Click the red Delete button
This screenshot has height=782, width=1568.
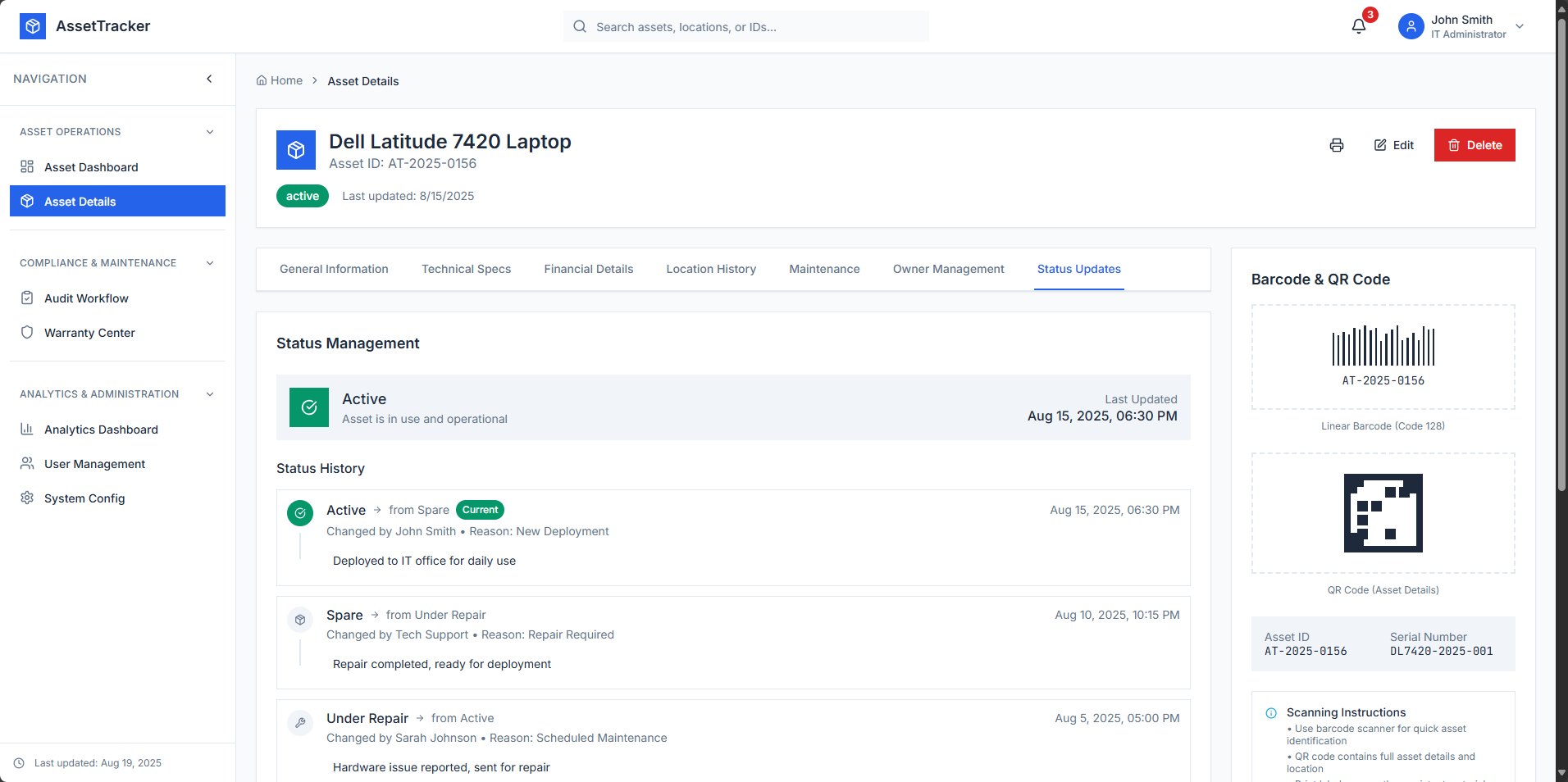pyautogui.click(x=1475, y=145)
